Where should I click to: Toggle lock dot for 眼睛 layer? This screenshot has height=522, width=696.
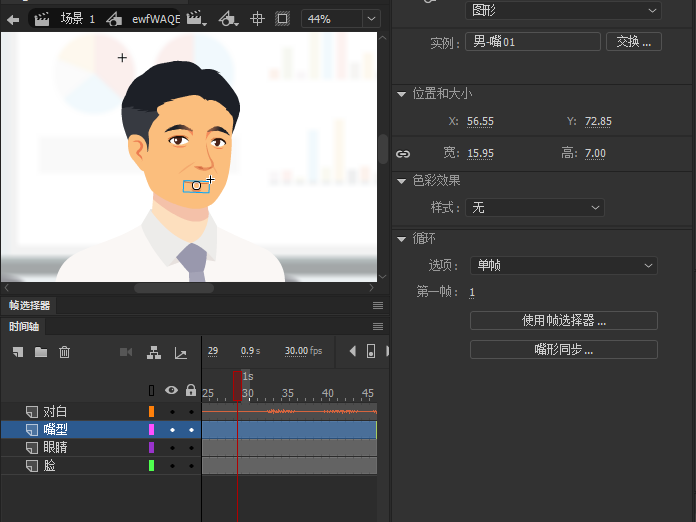(191, 448)
